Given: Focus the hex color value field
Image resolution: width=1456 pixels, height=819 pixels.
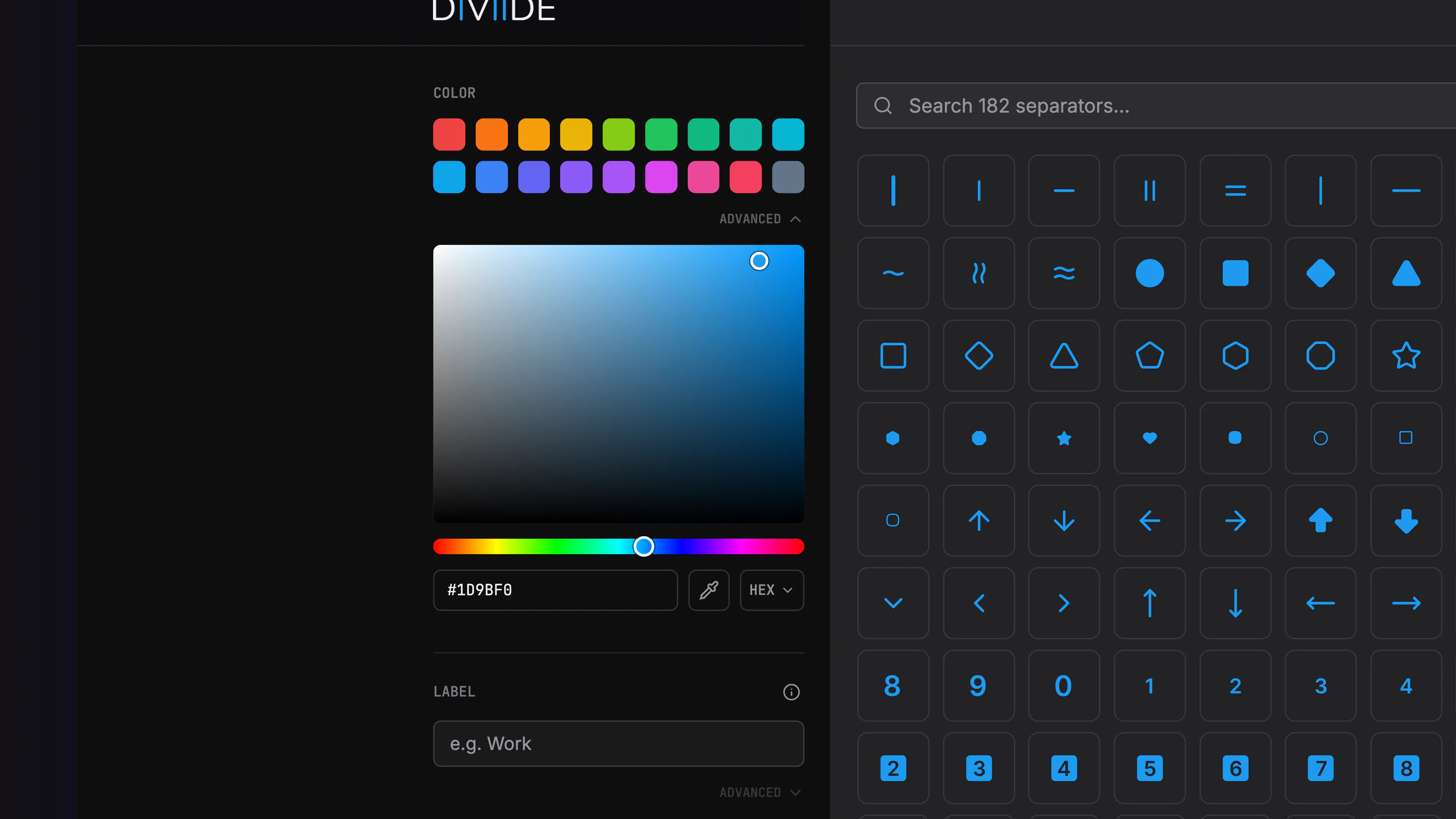Looking at the screenshot, I should click(x=555, y=590).
